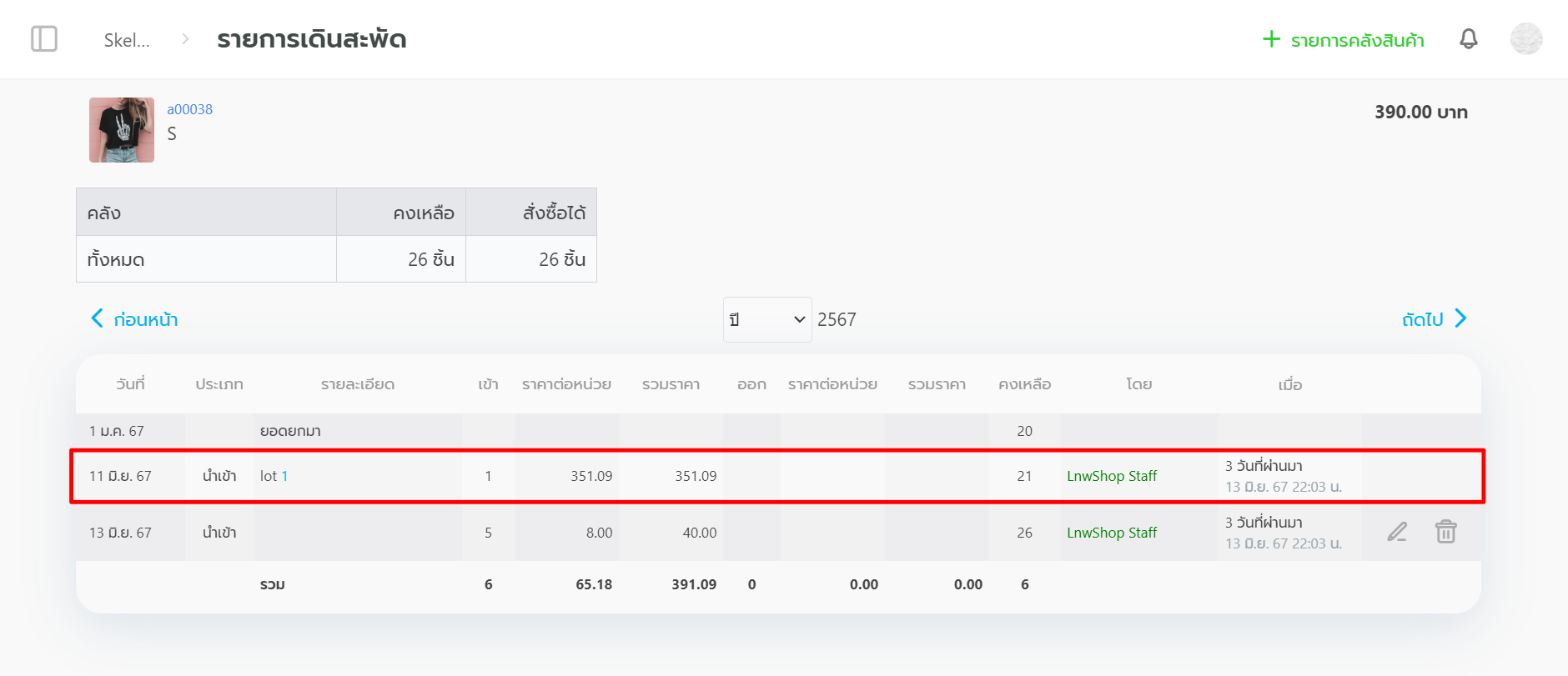Image resolution: width=1568 pixels, height=676 pixels.
Task: Click the breadcrumb chevron after Skel...
Action: click(185, 39)
